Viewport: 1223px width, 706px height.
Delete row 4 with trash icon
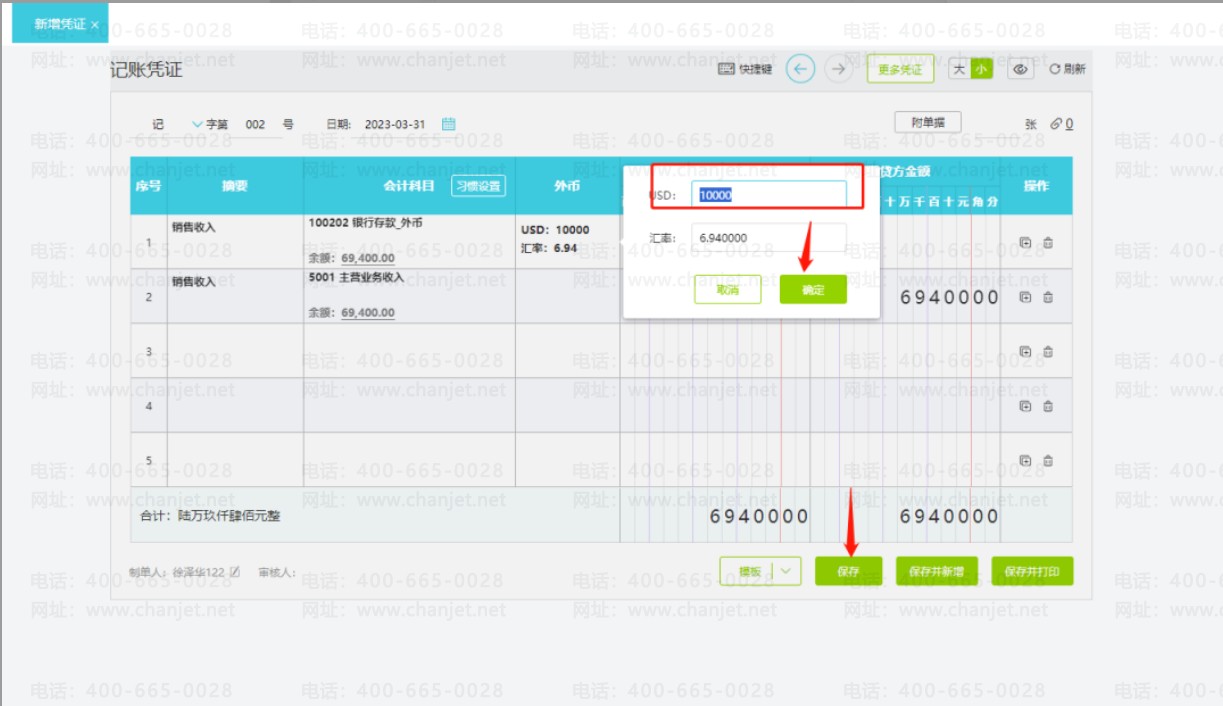[1048, 406]
